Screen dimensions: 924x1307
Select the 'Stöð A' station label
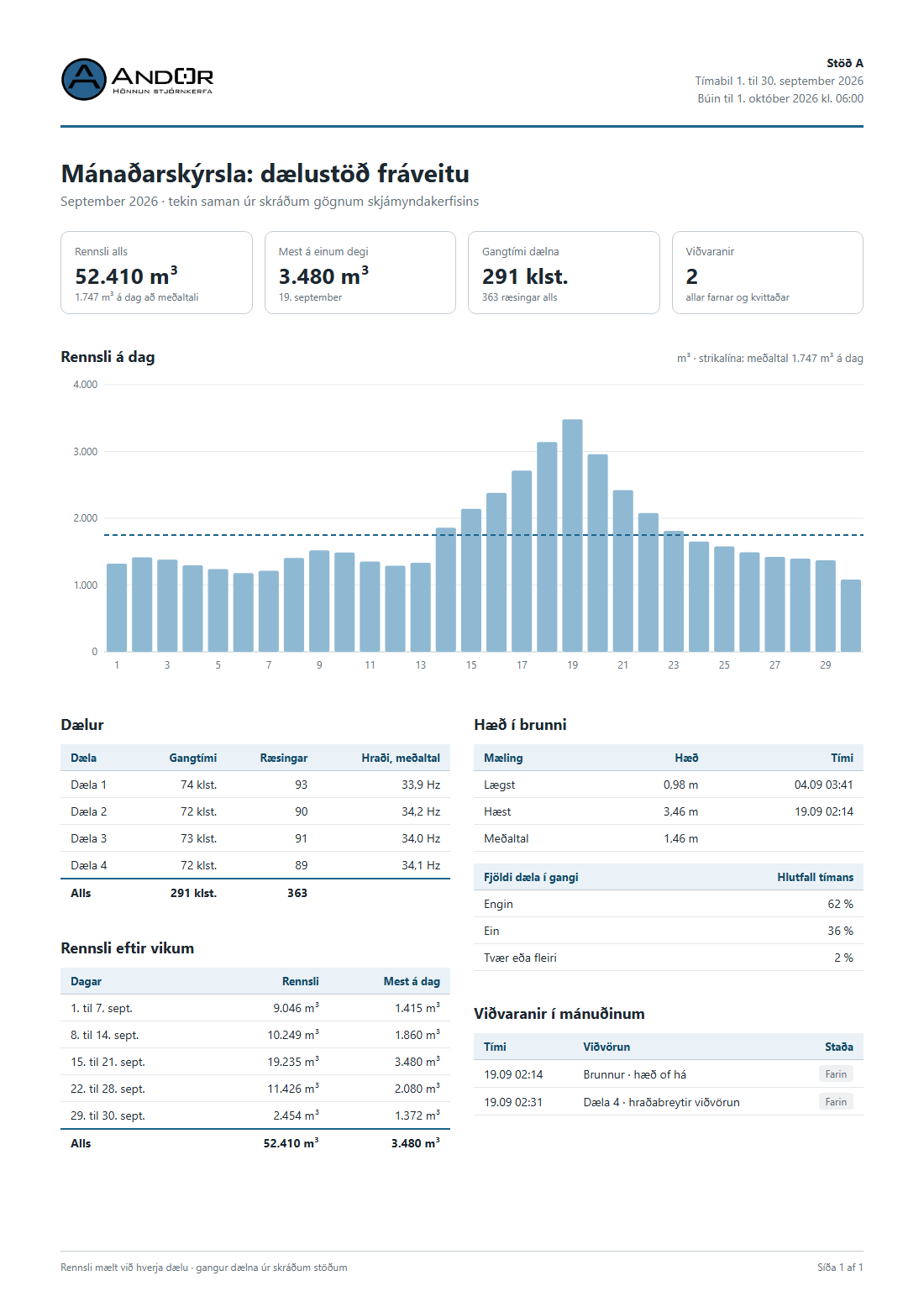pyautogui.click(x=844, y=63)
